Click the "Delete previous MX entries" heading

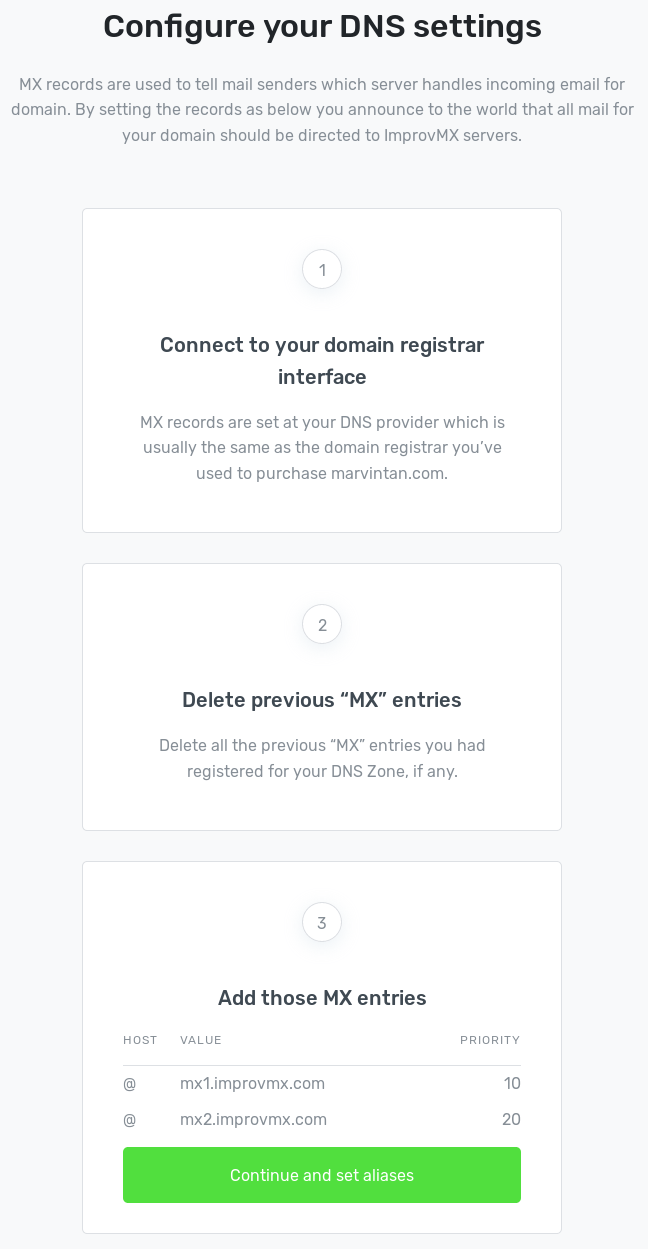pyautogui.click(x=322, y=700)
